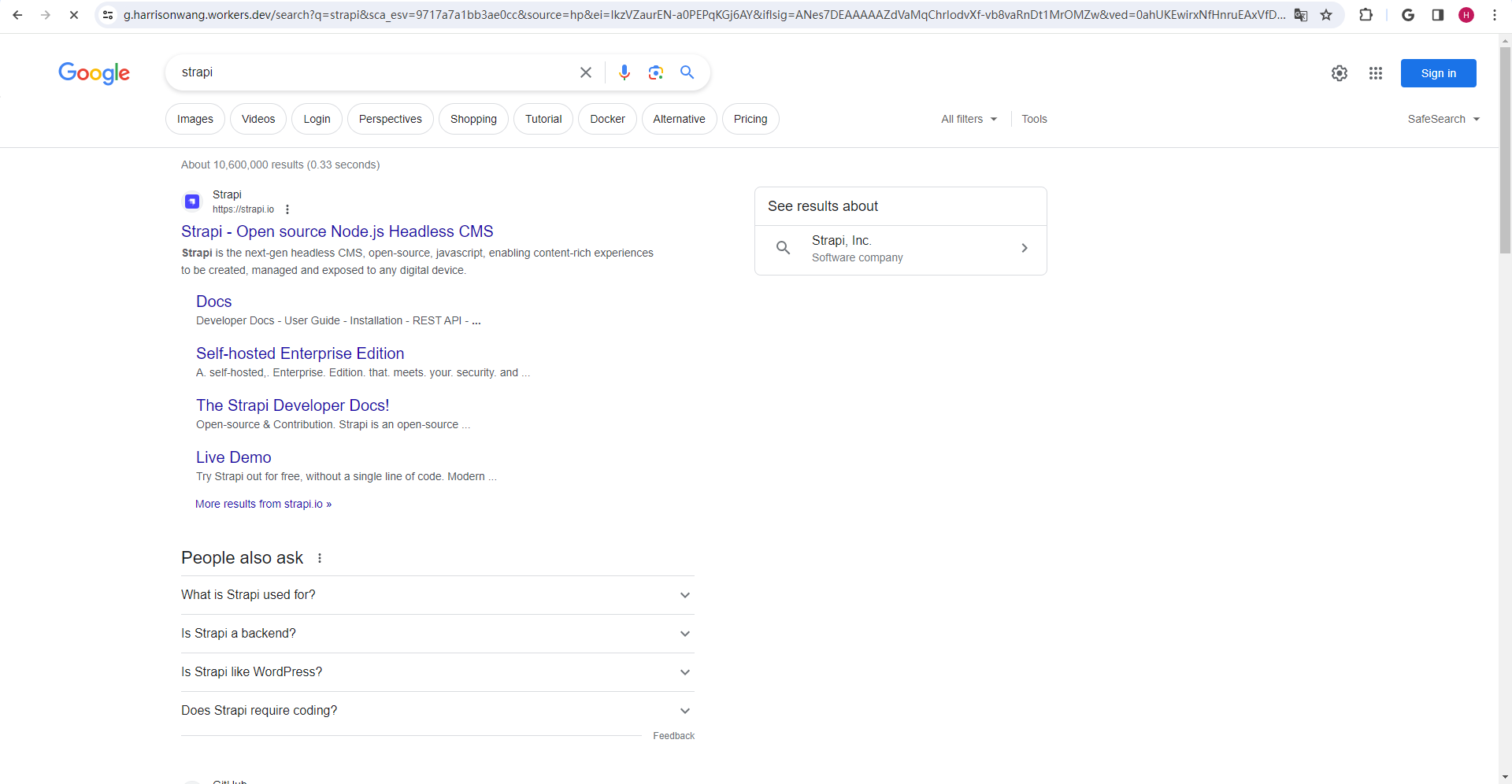Click inside the search field with "strapi"

[370, 72]
